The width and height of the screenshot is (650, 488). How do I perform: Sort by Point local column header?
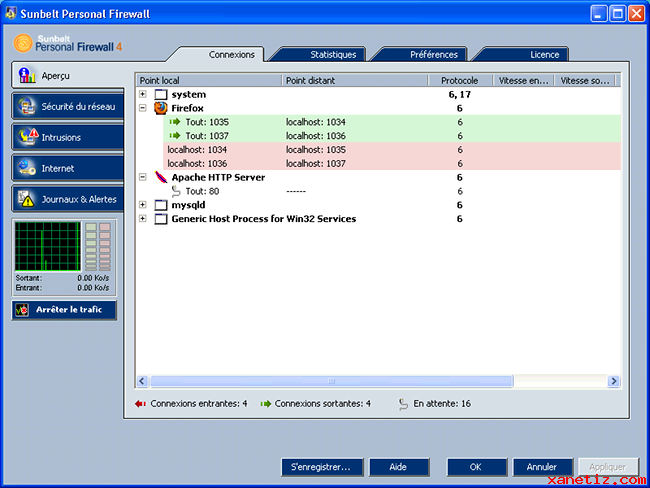coord(209,80)
